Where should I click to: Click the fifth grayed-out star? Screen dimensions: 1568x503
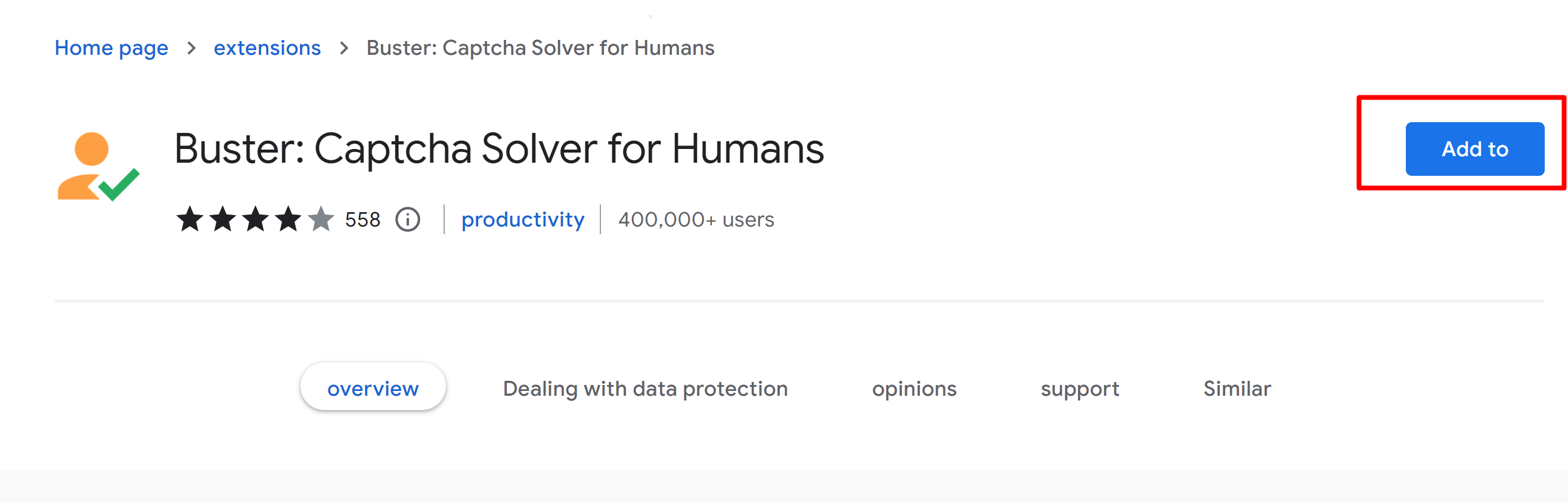[322, 219]
